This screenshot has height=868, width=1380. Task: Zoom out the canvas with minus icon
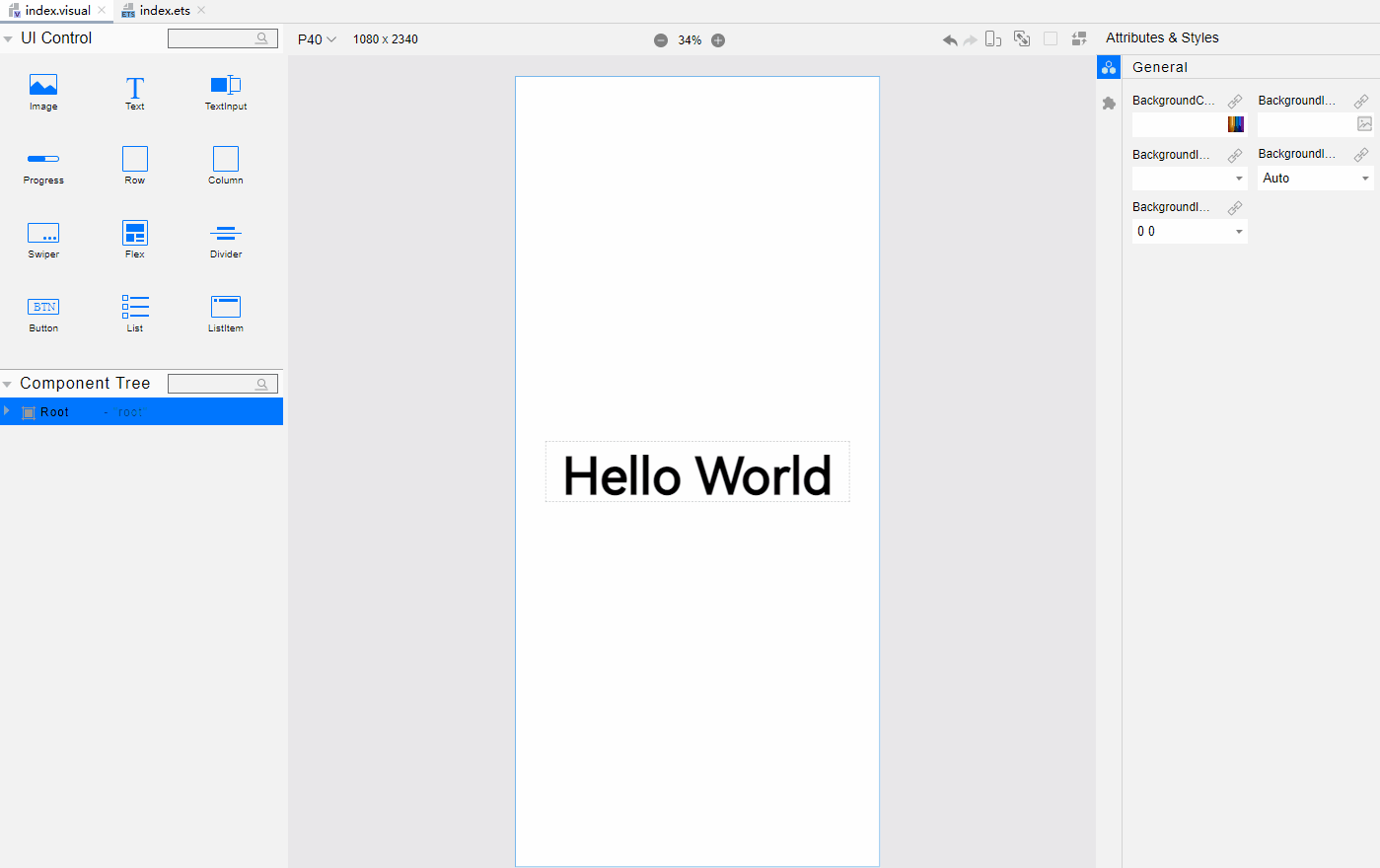661,40
